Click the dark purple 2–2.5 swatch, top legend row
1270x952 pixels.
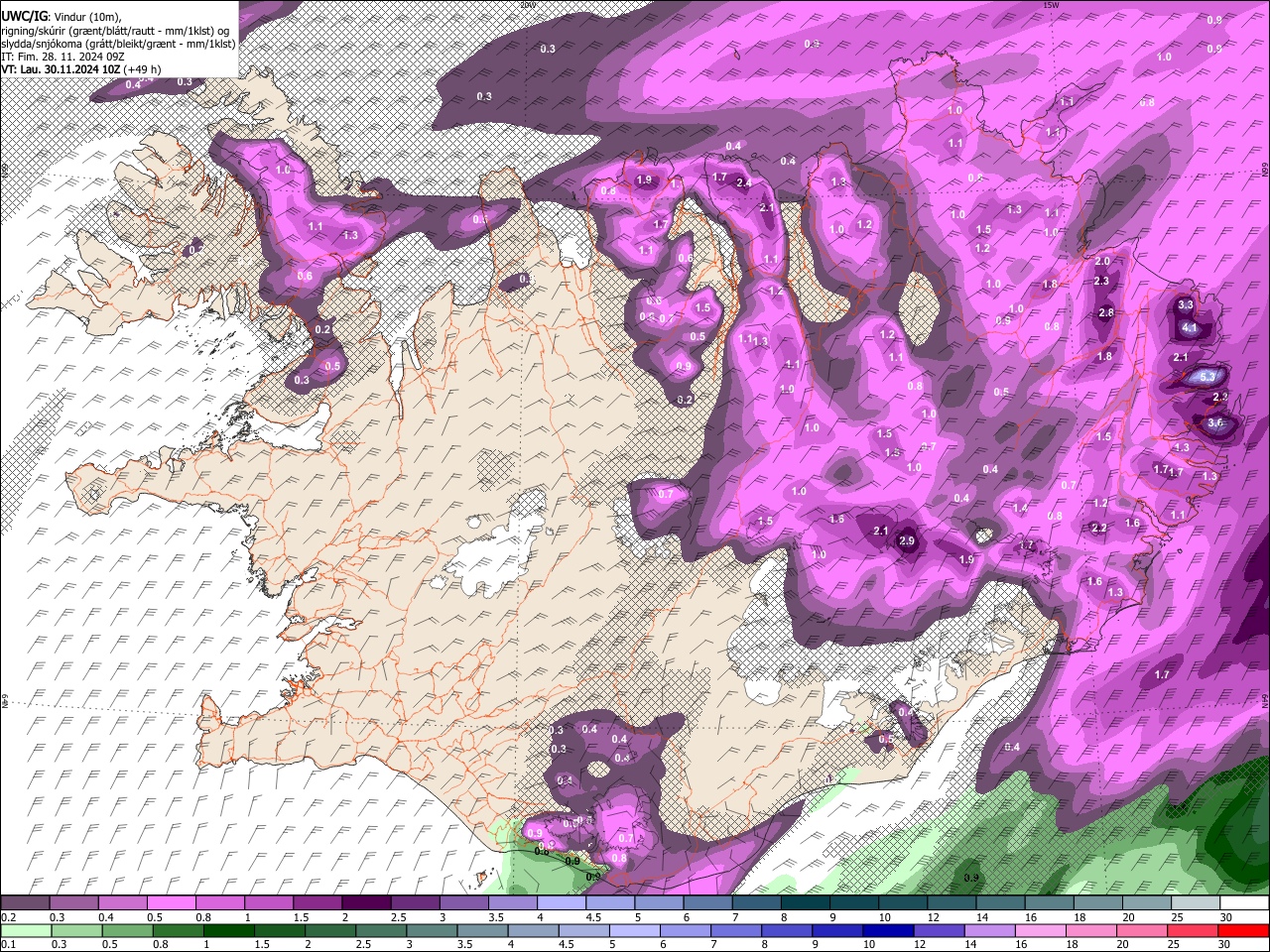coord(365,903)
